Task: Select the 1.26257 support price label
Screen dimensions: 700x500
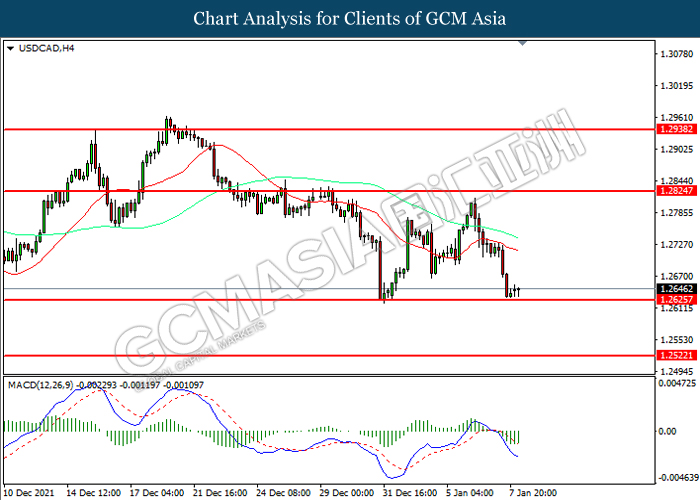Action: point(677,299)
